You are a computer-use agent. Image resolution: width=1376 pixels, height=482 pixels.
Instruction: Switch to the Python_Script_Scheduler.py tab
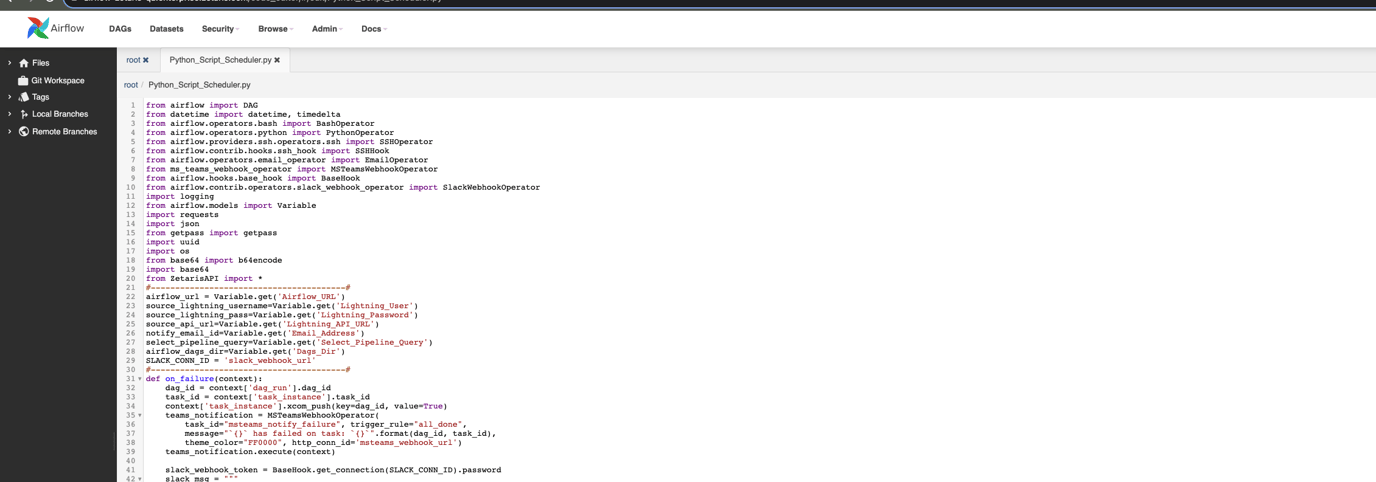[220, 60]
